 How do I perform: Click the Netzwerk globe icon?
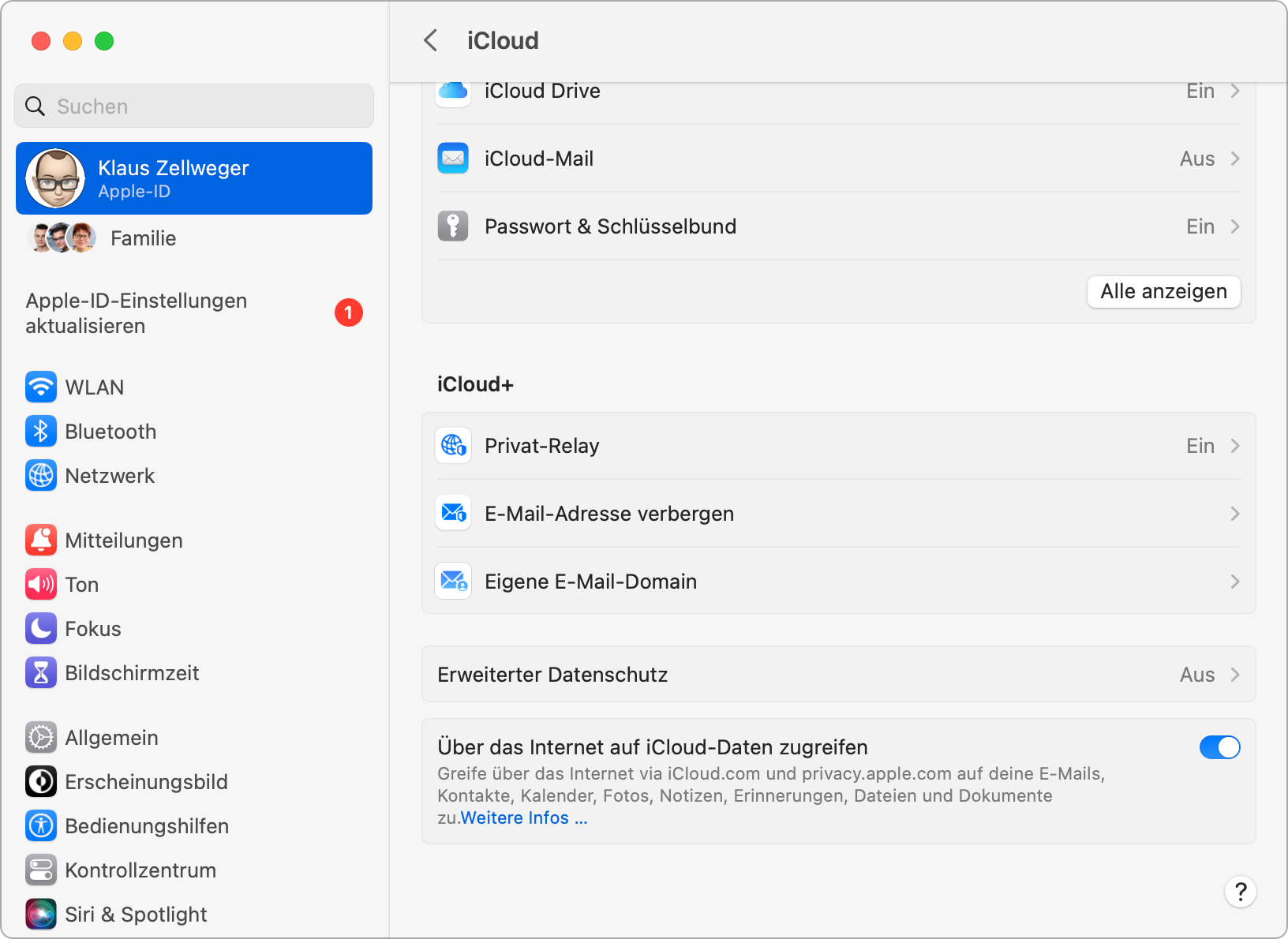41,476
